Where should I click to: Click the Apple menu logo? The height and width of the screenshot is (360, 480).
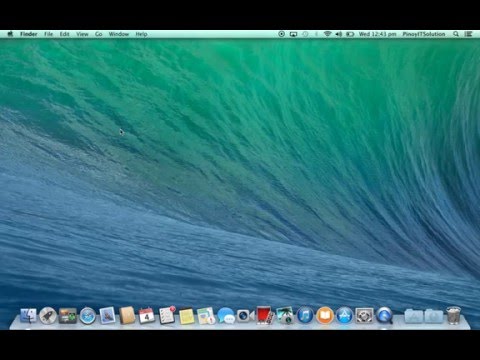pyautogui.click(x=10, y=34)
